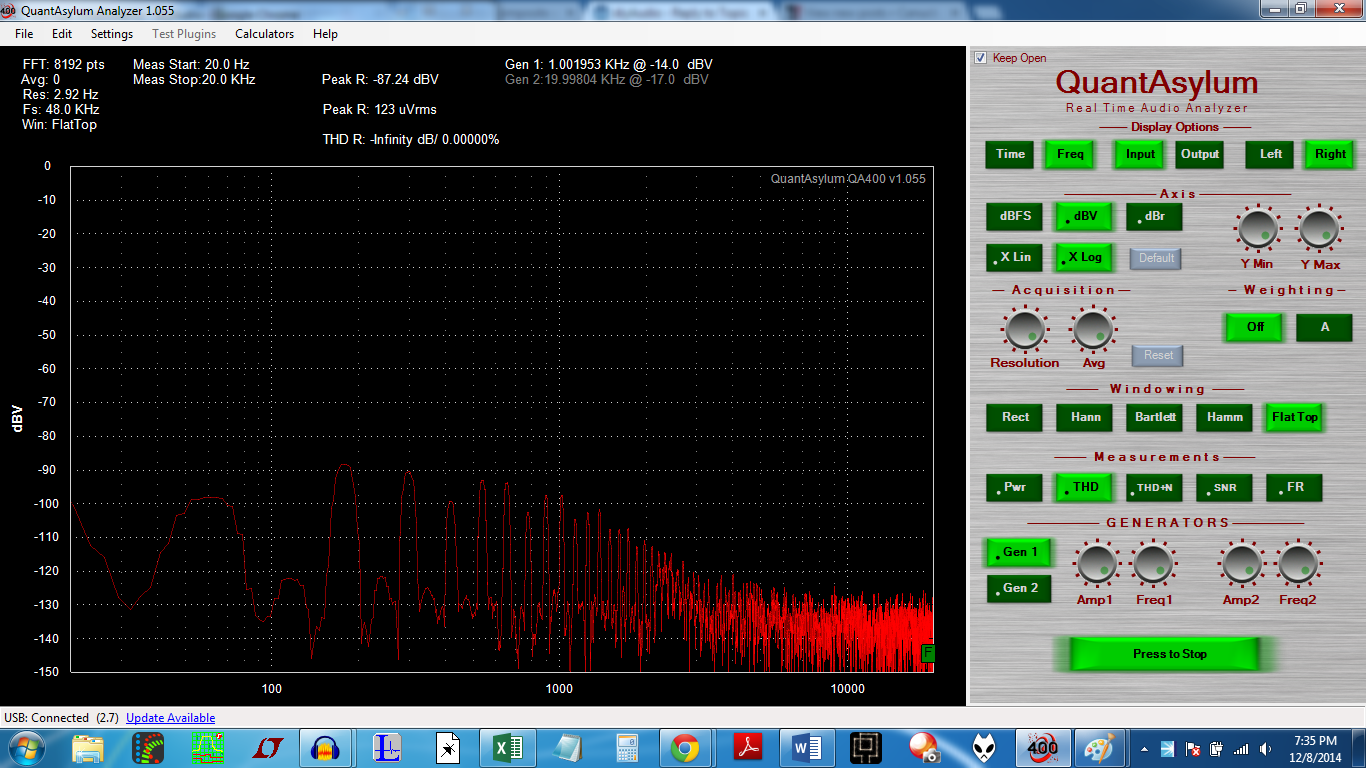Click the Amp1 knob
The width and height of the screenshot is (1366, 768).
1097,565
